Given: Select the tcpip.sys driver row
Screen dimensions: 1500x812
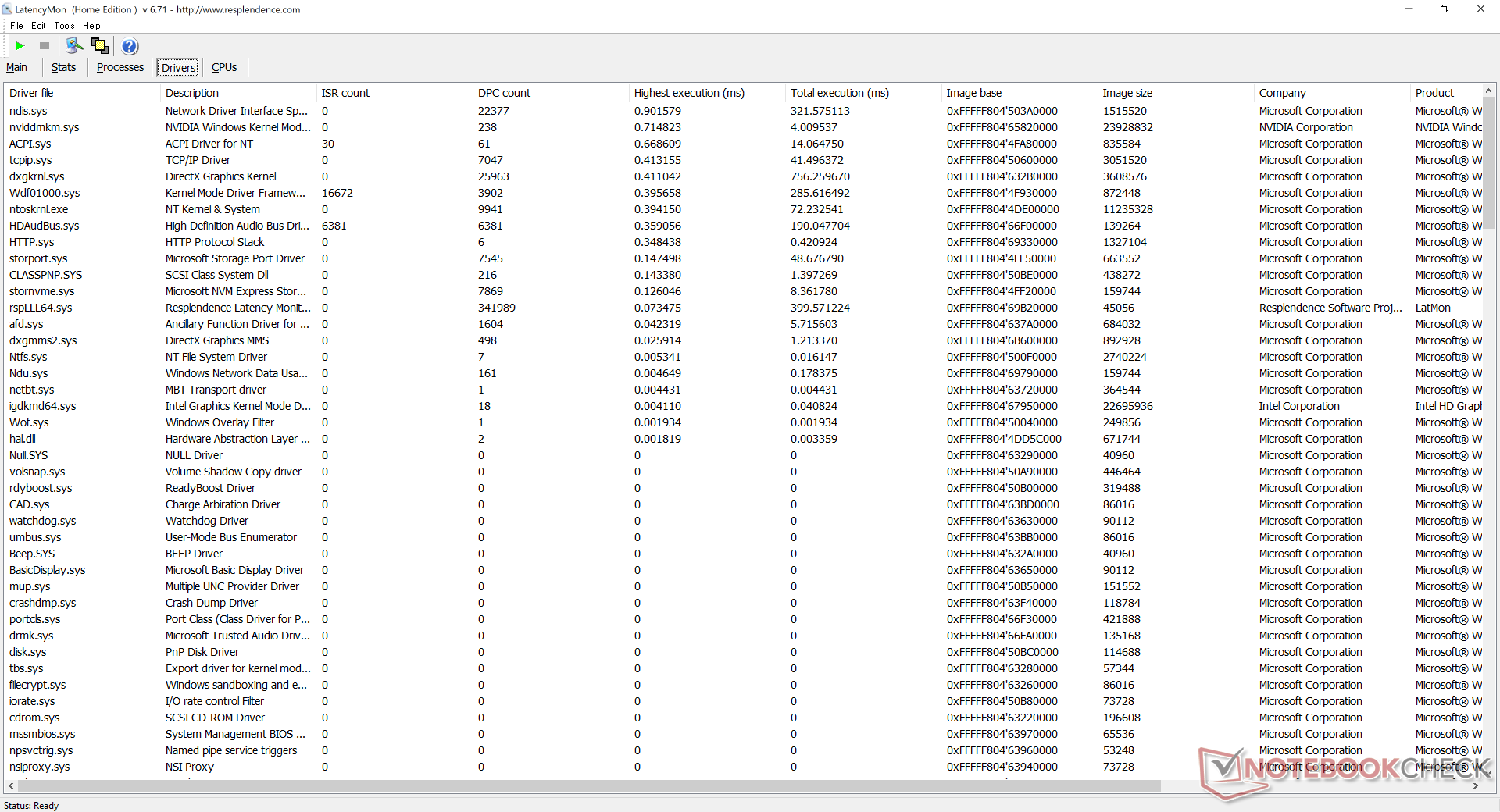Looking at the screenshot, I should (743, 160).
